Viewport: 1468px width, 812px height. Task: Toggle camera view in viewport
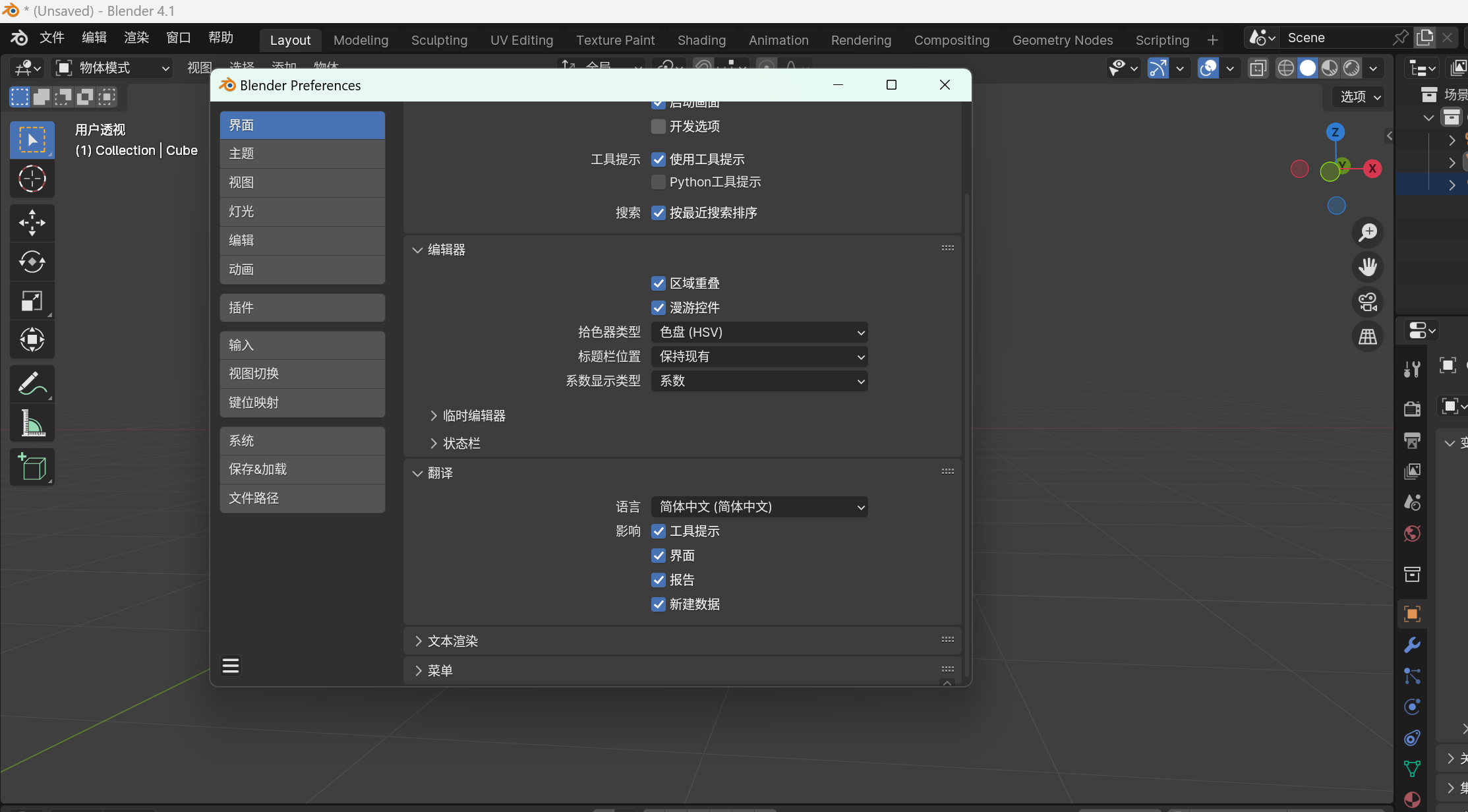[x=1368, y=303]
